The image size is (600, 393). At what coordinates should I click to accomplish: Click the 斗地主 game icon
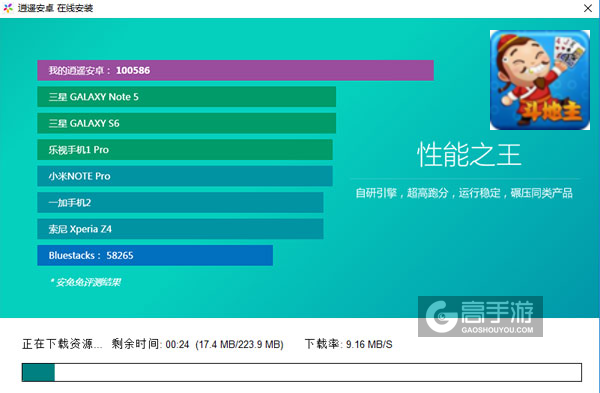click(540, 80)
